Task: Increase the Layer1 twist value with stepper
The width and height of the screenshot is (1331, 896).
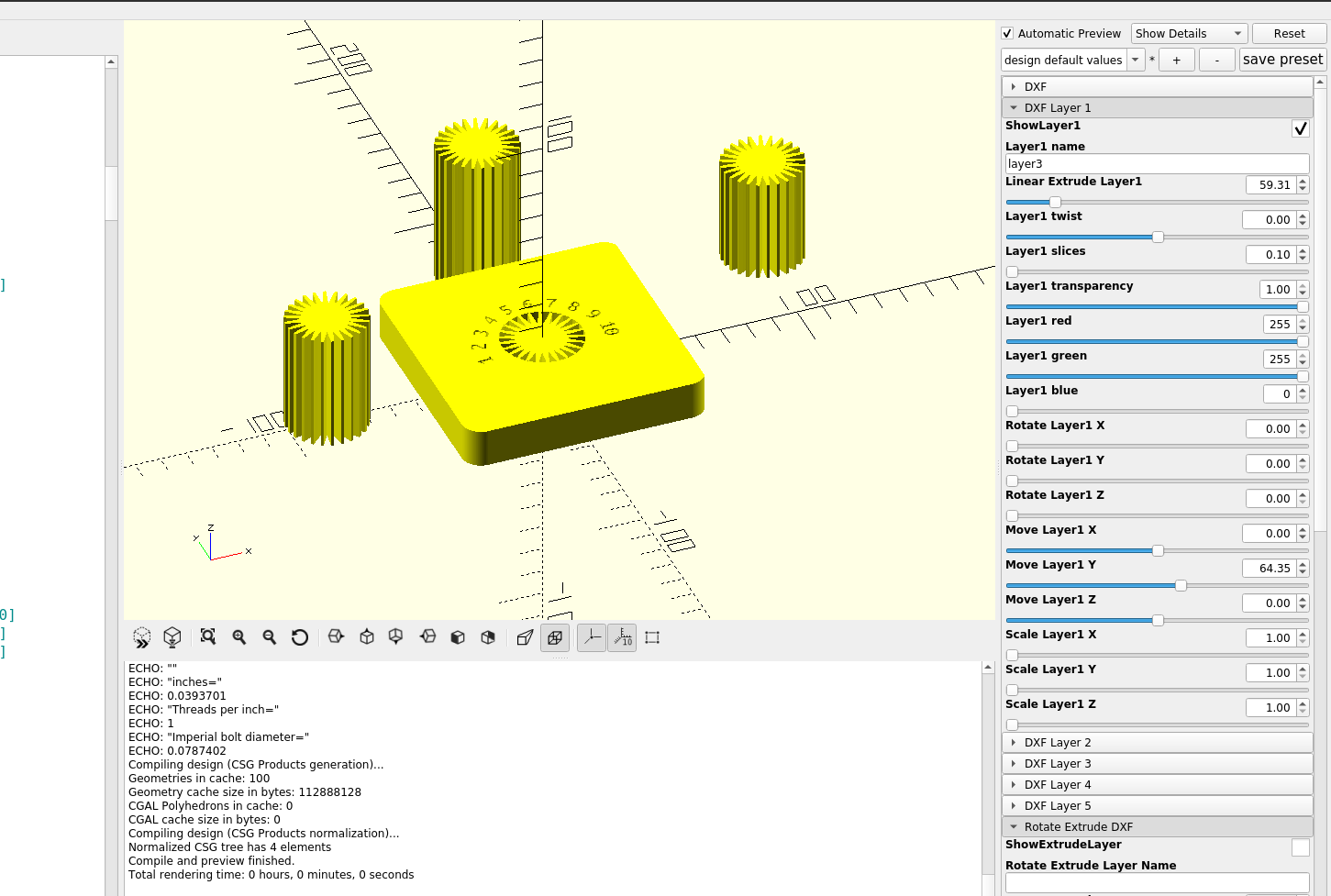Action: pos(1303,216)
